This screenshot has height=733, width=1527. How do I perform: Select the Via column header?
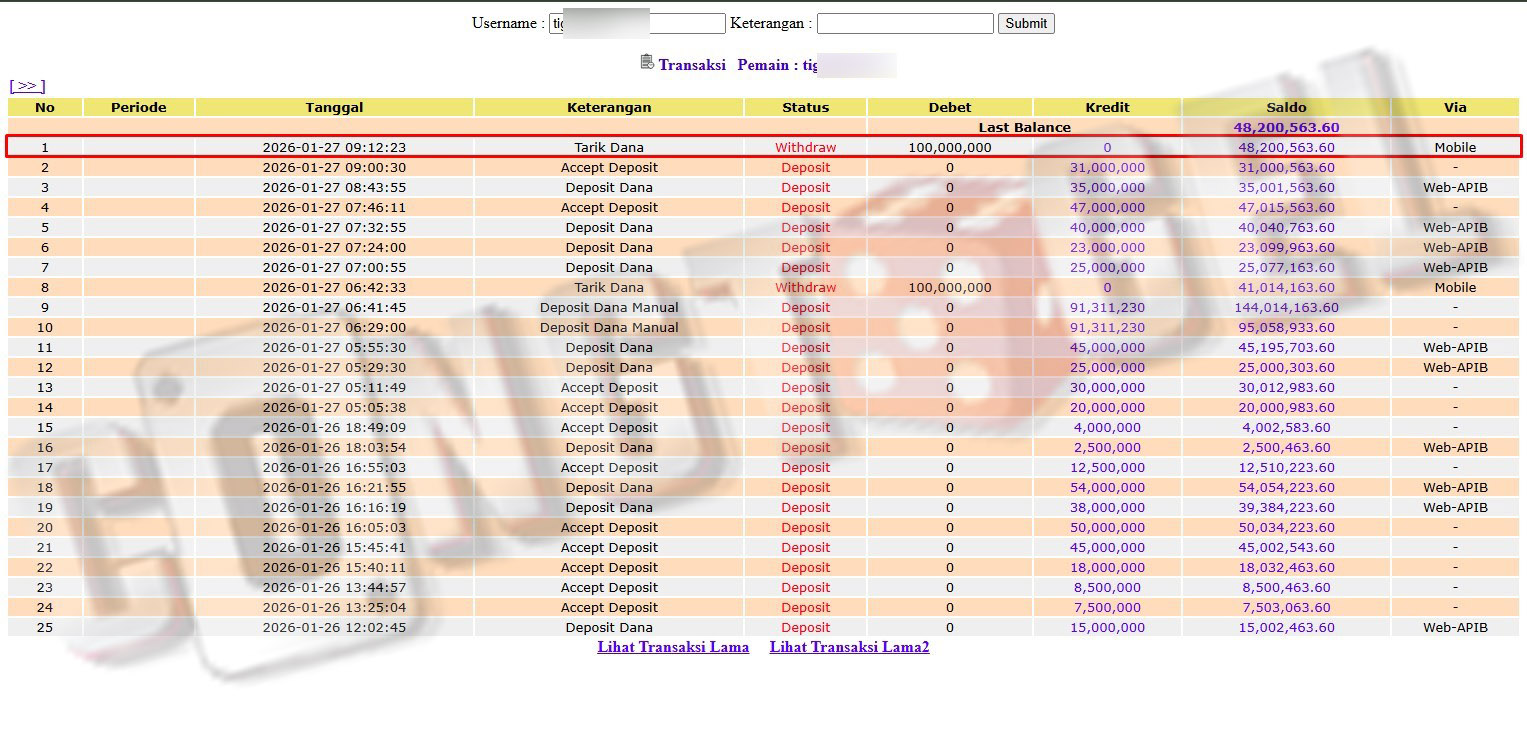tap(1455, 107)
